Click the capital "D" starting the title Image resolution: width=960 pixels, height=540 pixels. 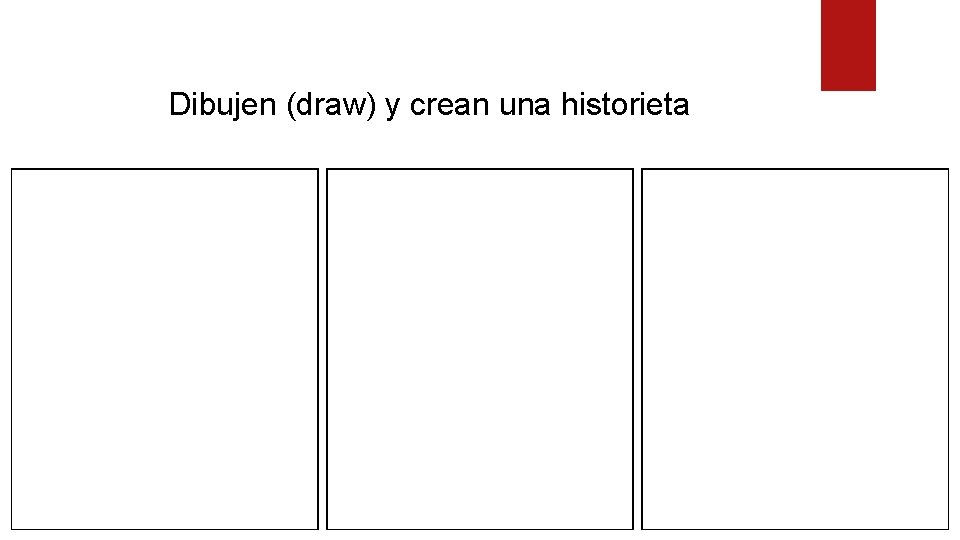point(178,104)
